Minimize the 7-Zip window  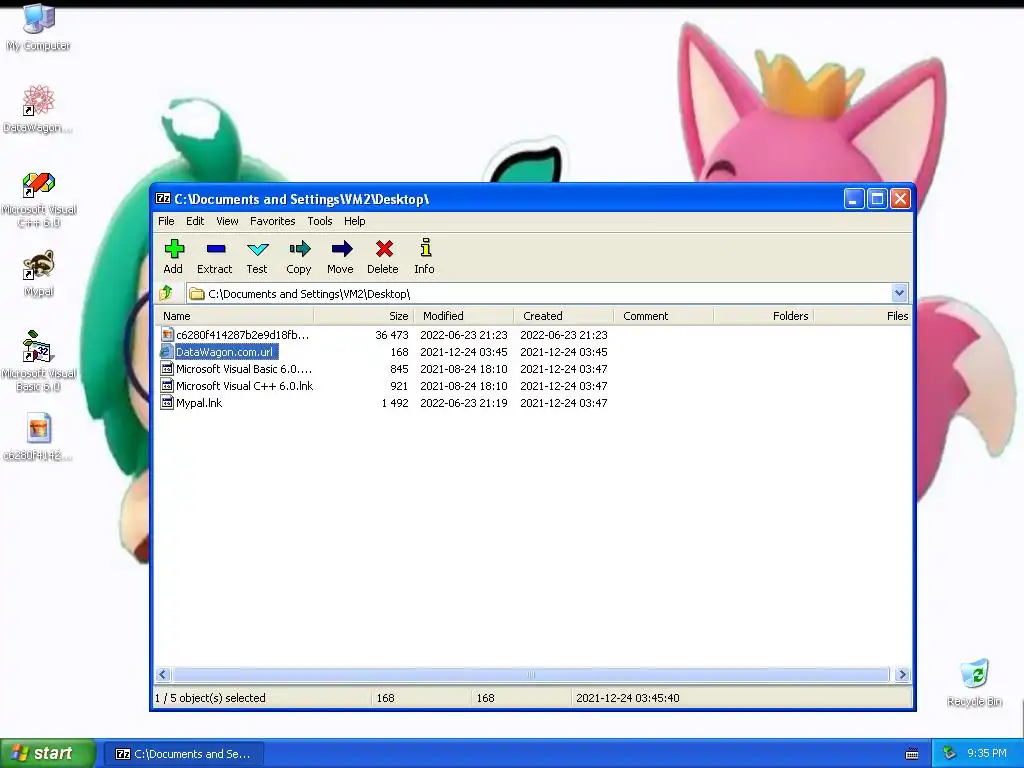(x=854, y=198)
